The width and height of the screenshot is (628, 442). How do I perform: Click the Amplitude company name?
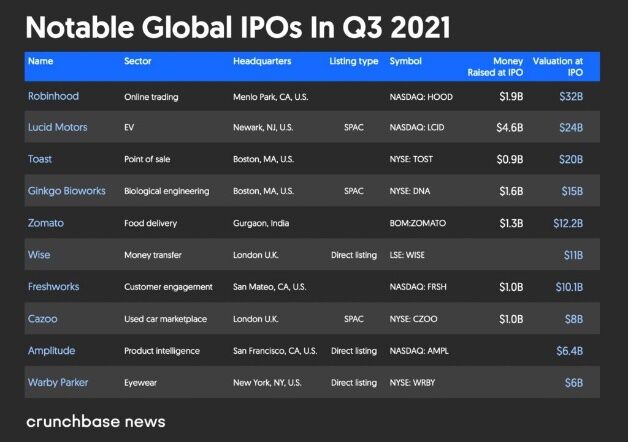click(52, 351)
